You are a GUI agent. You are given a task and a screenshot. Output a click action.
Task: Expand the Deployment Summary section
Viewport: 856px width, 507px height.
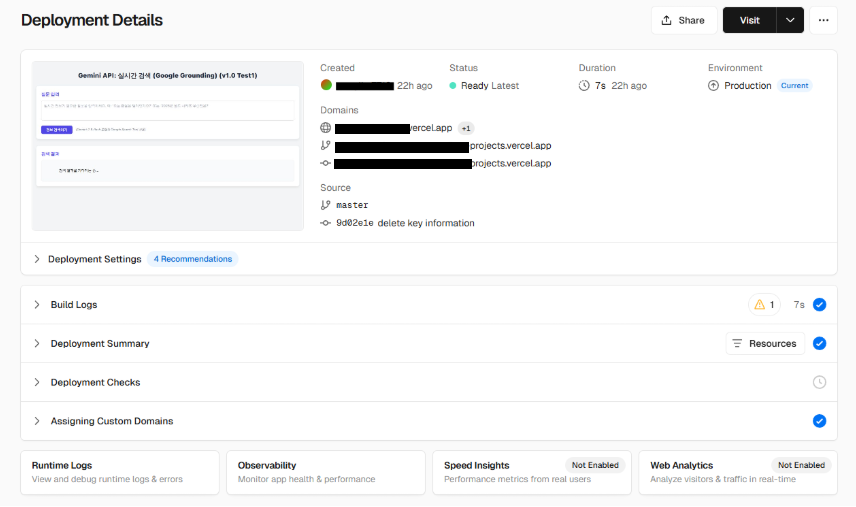[429, 343]
